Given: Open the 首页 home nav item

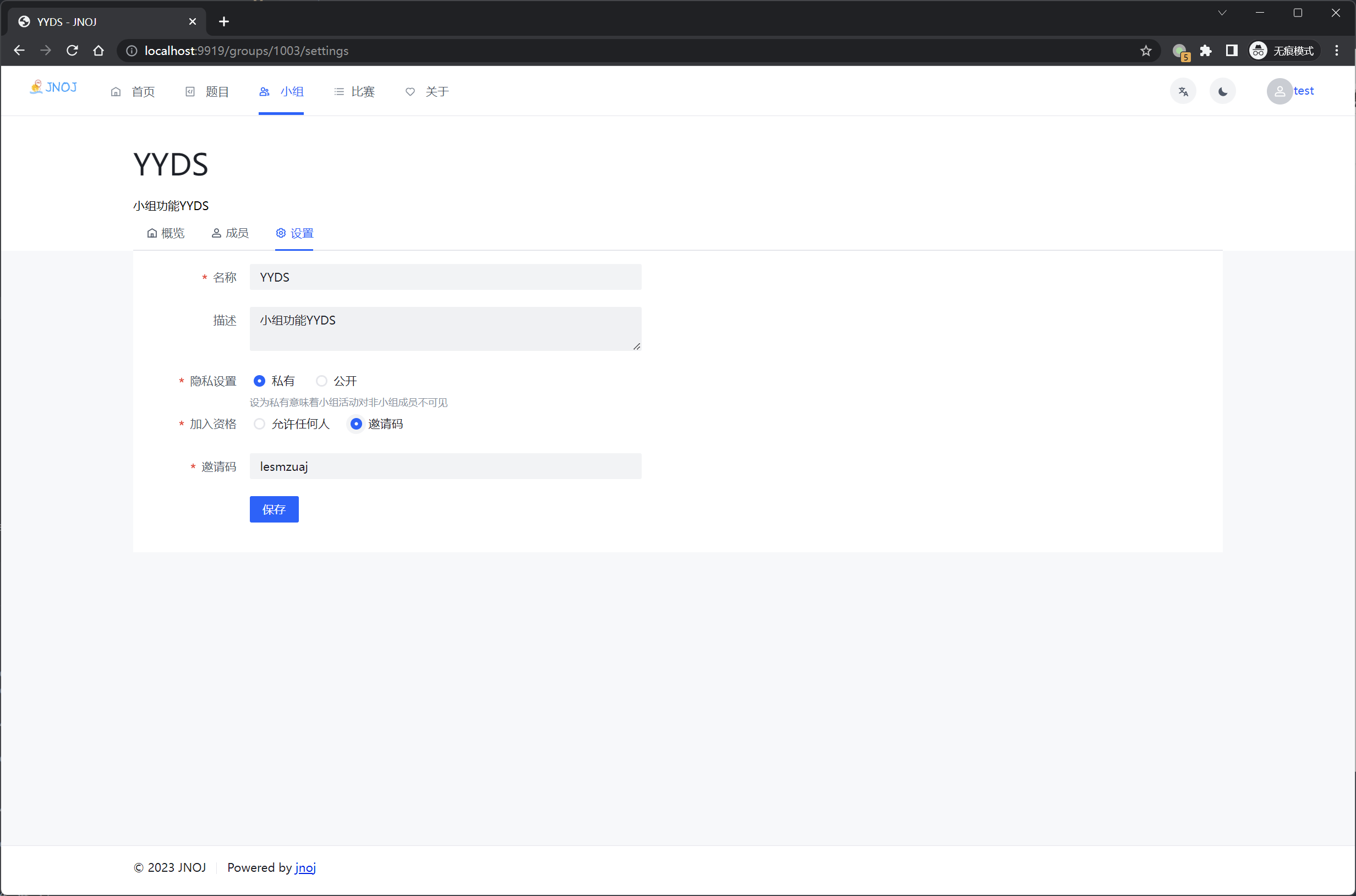Looking at the screenshot, I should pyautogui.click(x=133, y=91).
